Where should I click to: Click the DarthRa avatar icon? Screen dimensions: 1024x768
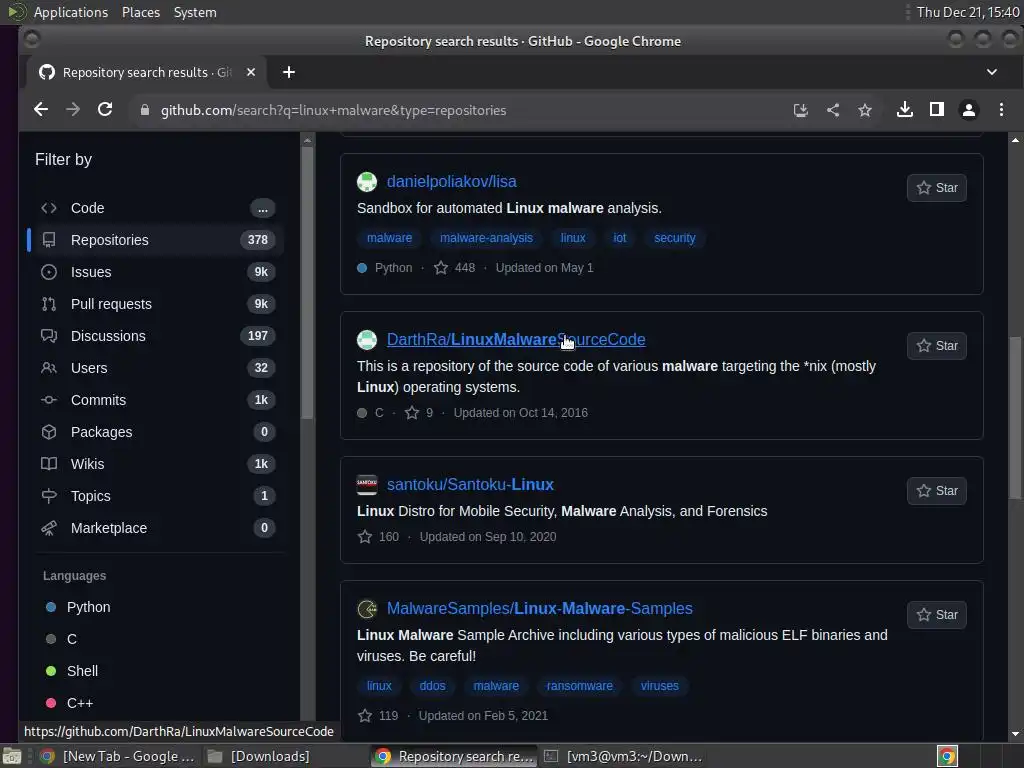coord(367,340)
